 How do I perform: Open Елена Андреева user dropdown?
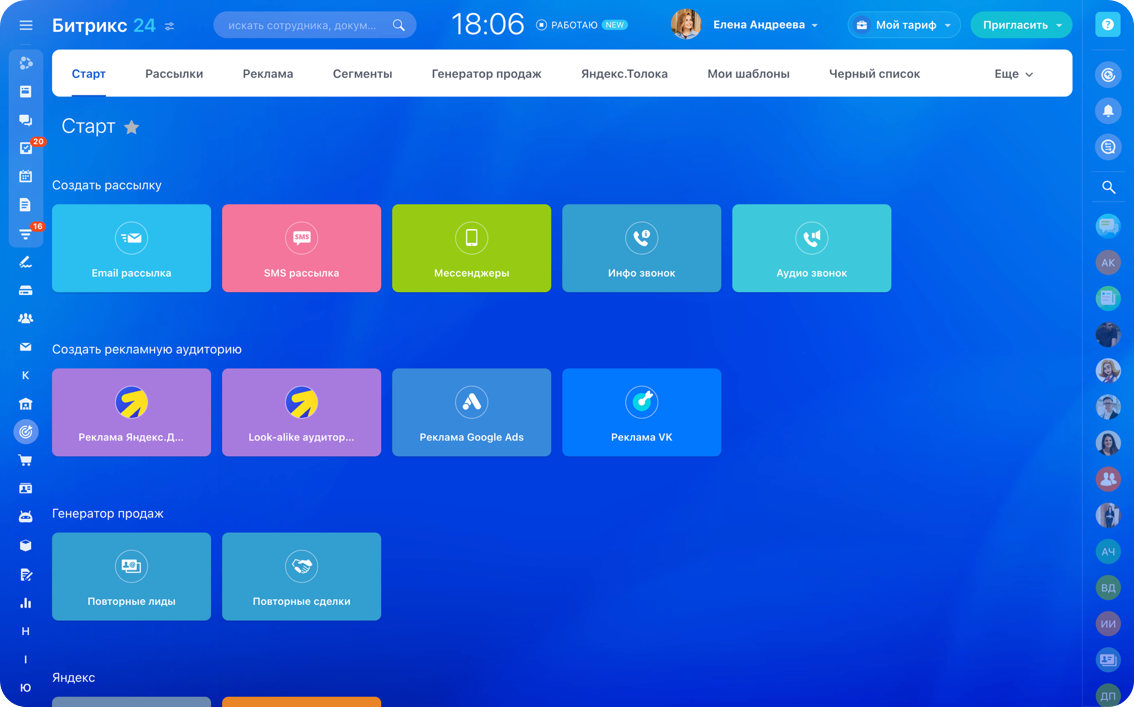tap(765, 25)
